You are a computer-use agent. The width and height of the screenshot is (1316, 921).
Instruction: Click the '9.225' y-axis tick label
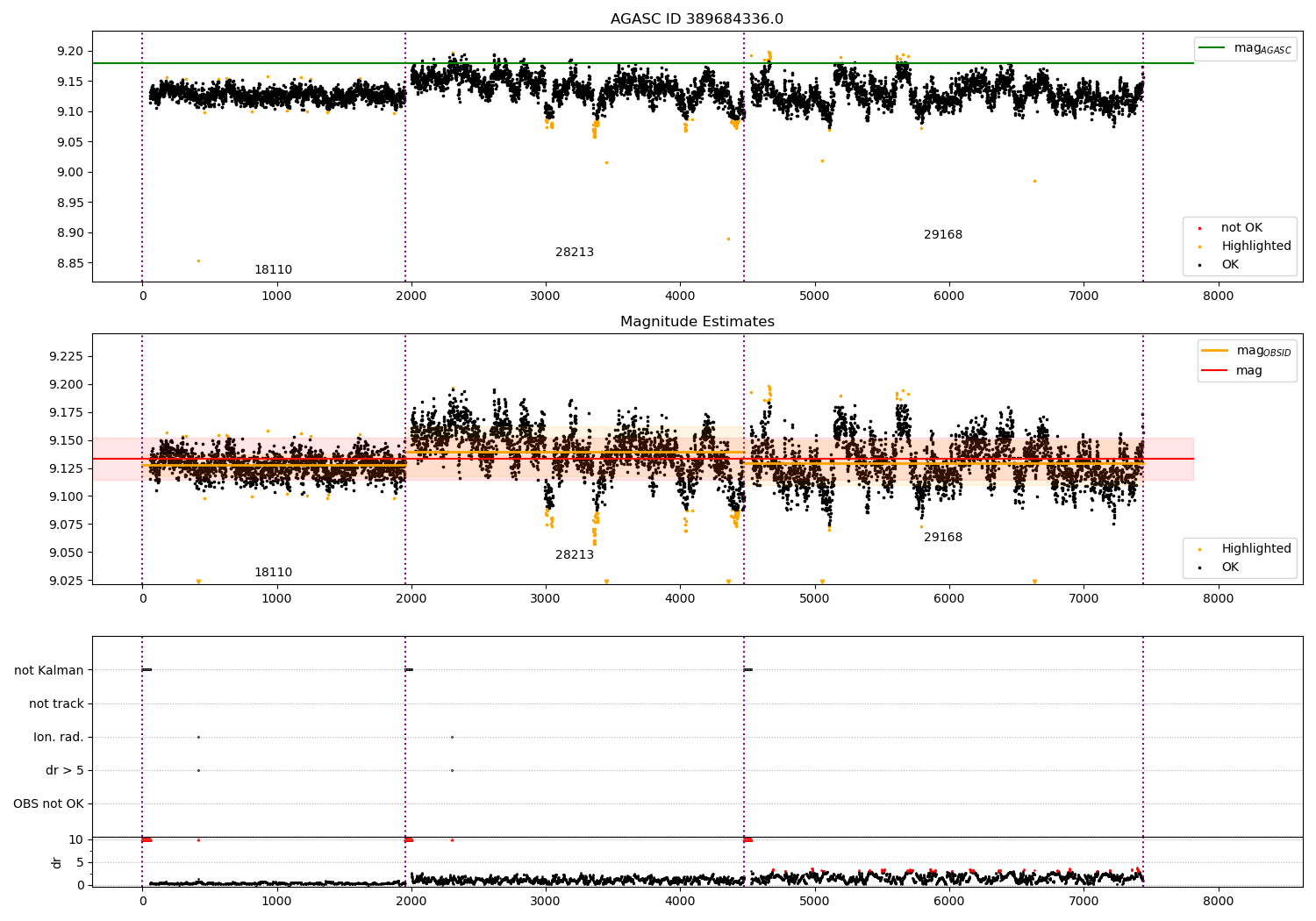pyautogui.click(x=67, y=356)
